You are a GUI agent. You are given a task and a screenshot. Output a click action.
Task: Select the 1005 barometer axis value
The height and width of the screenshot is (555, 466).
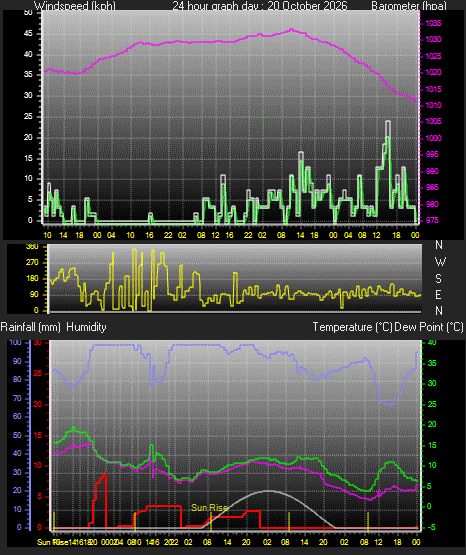[x=433, y=121]
